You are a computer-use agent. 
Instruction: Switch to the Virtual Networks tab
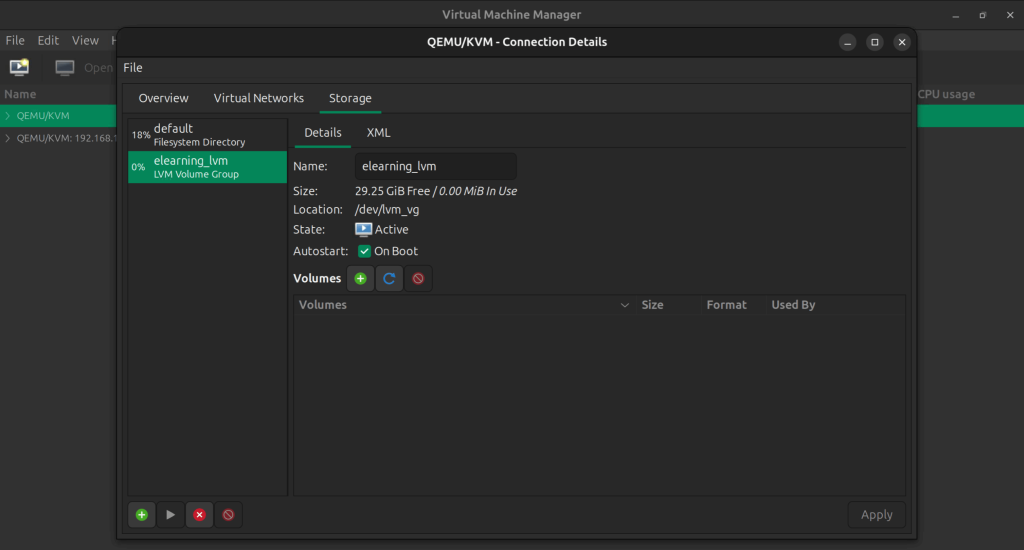tap(259, 98)
